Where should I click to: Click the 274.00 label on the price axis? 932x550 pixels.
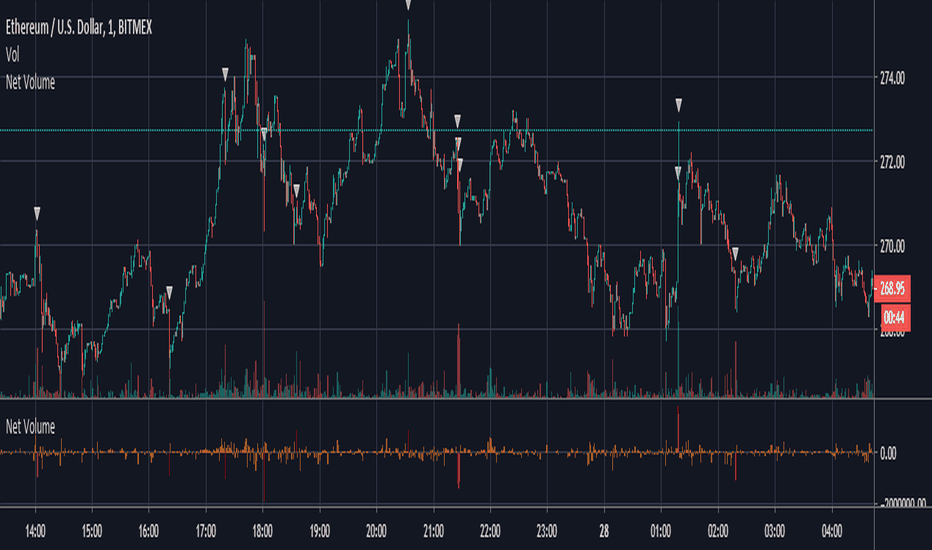(892, 78)
